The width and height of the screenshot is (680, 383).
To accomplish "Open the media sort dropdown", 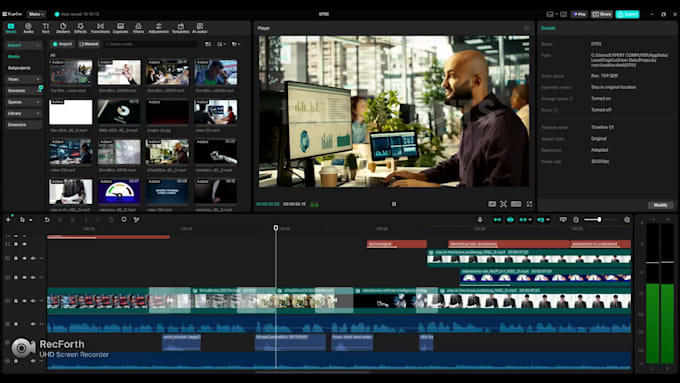I will coord(222,44).
